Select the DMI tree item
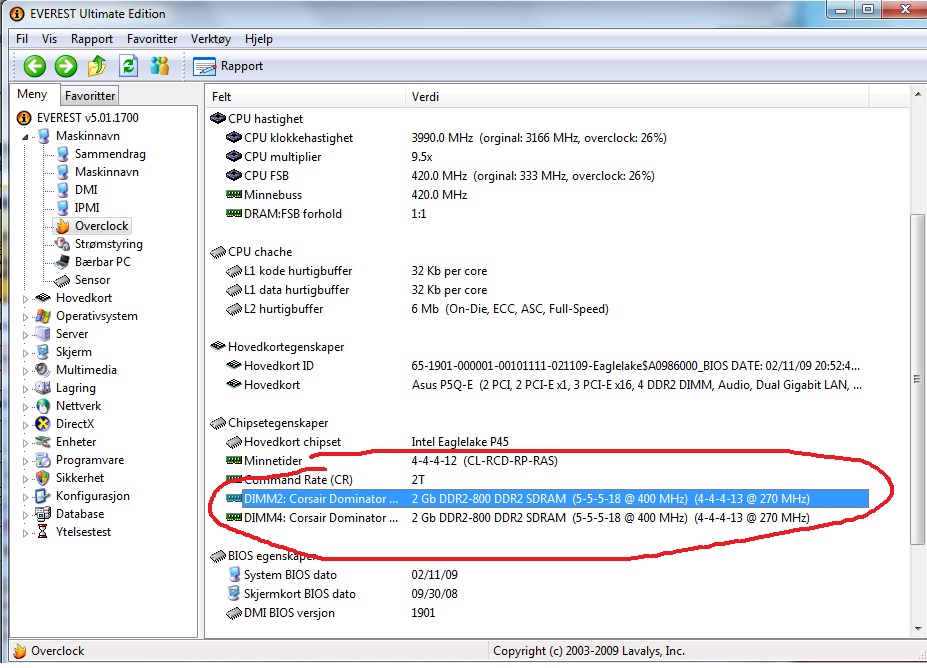The width and height of the screenshot is (927, 668). [x=86, y=190]
